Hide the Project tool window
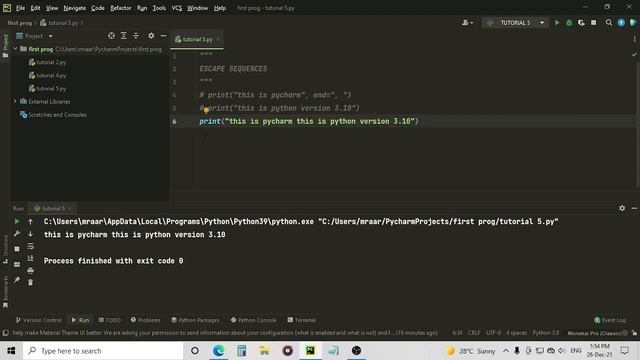 click(163, 36)
